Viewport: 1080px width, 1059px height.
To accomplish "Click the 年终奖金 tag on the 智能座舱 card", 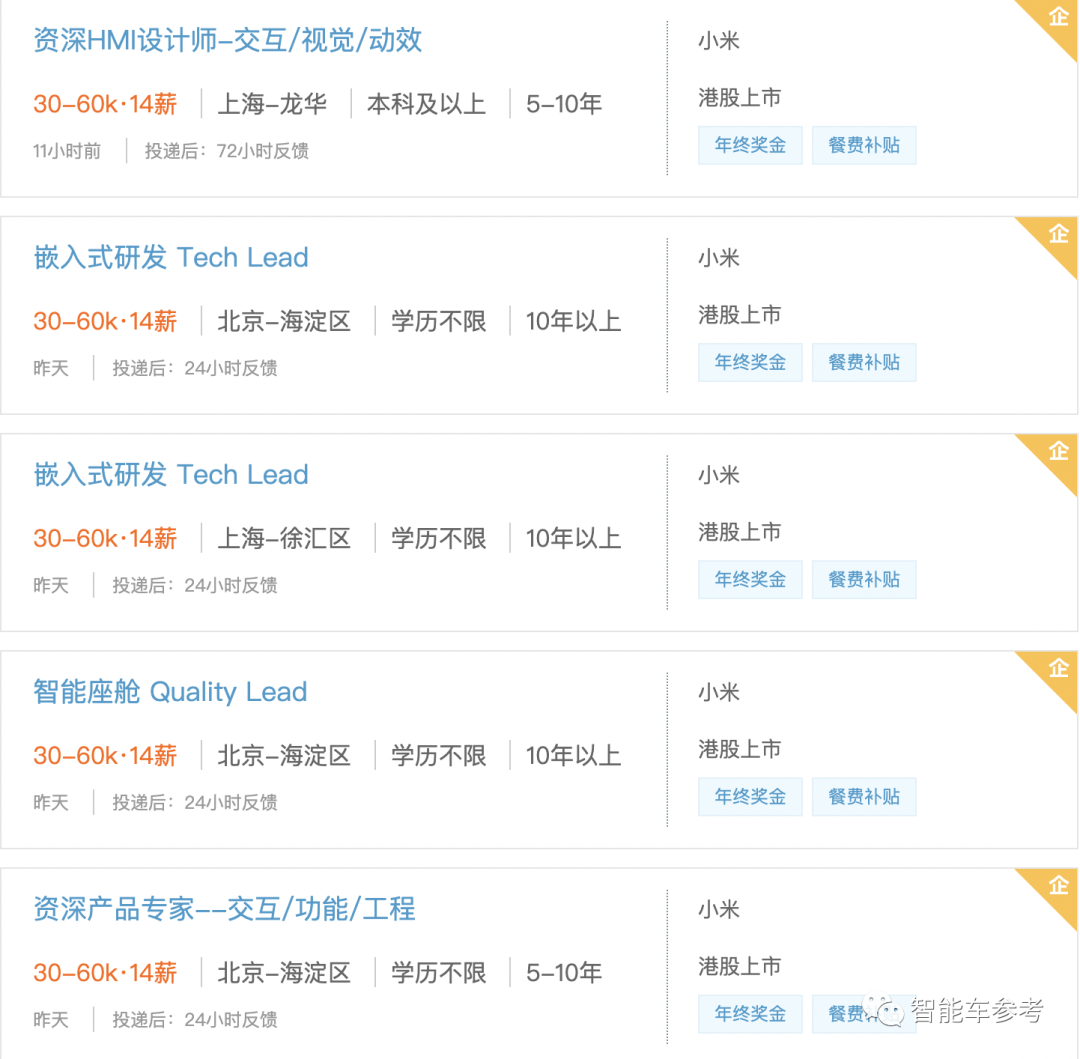I will 750,796.
